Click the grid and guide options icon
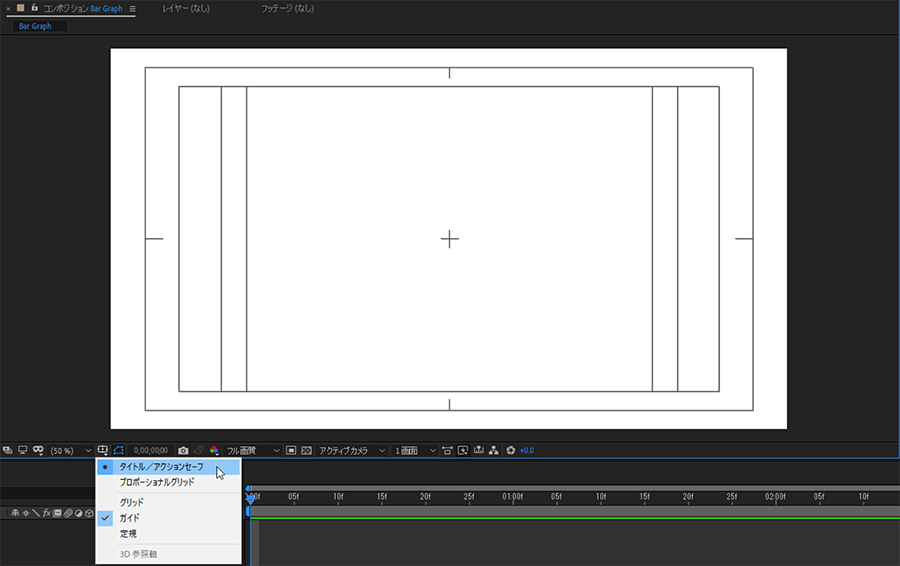Viewport: 900px width, 566px height. click(x=103, y=451)
